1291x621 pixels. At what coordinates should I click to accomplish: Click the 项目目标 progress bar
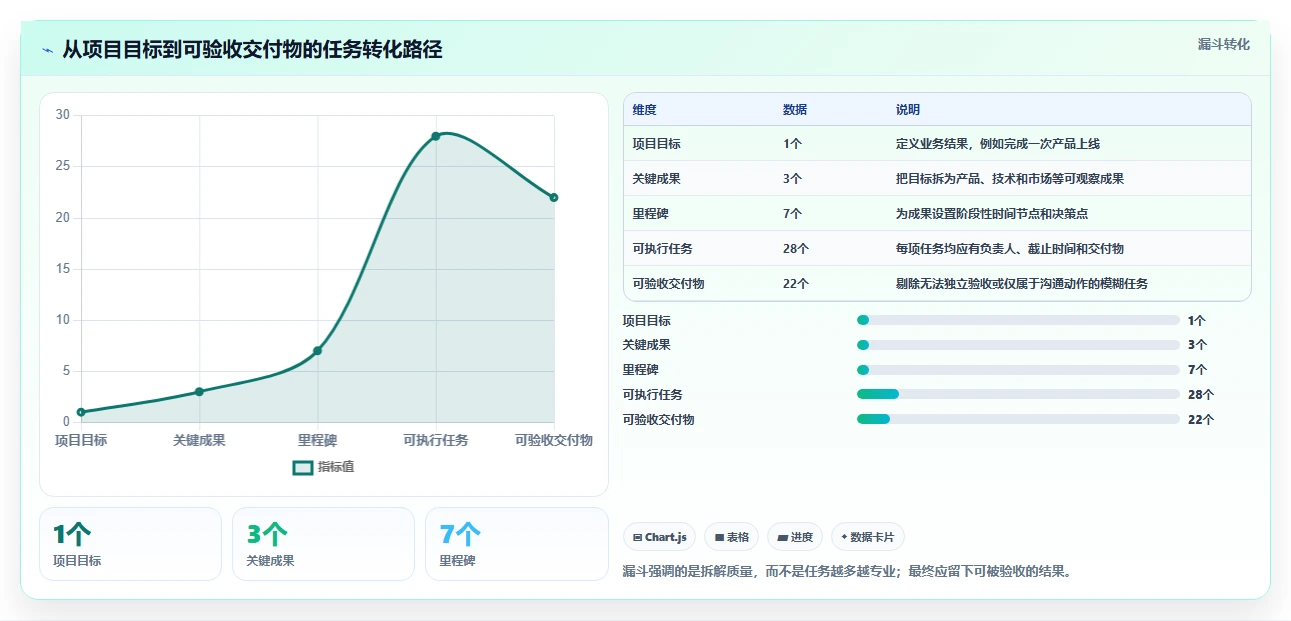coord(1018,320)
